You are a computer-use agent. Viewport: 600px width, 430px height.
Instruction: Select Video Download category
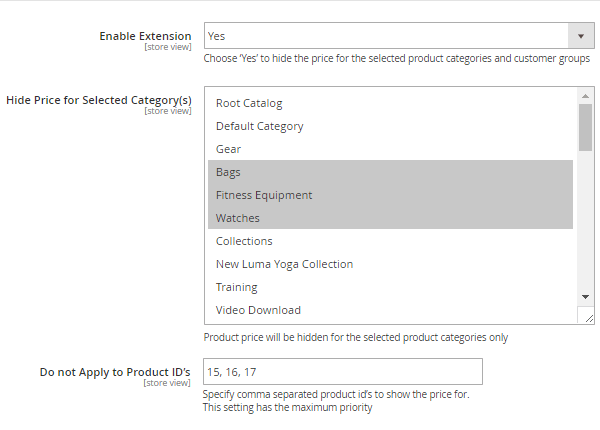[258, 310]
